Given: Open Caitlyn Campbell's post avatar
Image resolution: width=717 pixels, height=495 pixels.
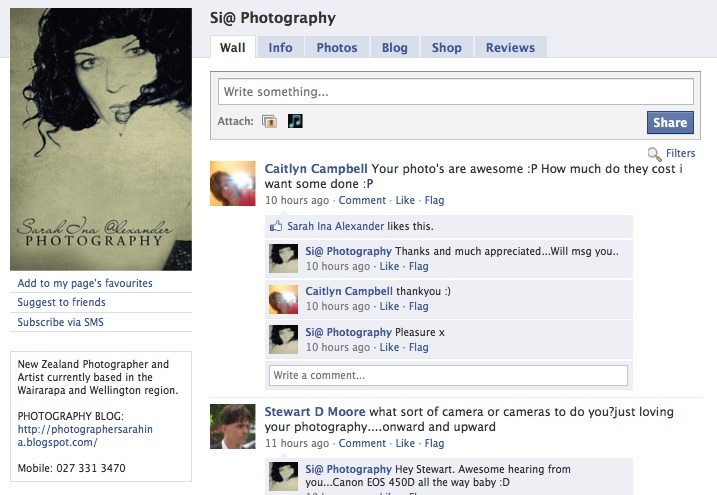Looking at the screenshot, I should (x=233, y=183).
